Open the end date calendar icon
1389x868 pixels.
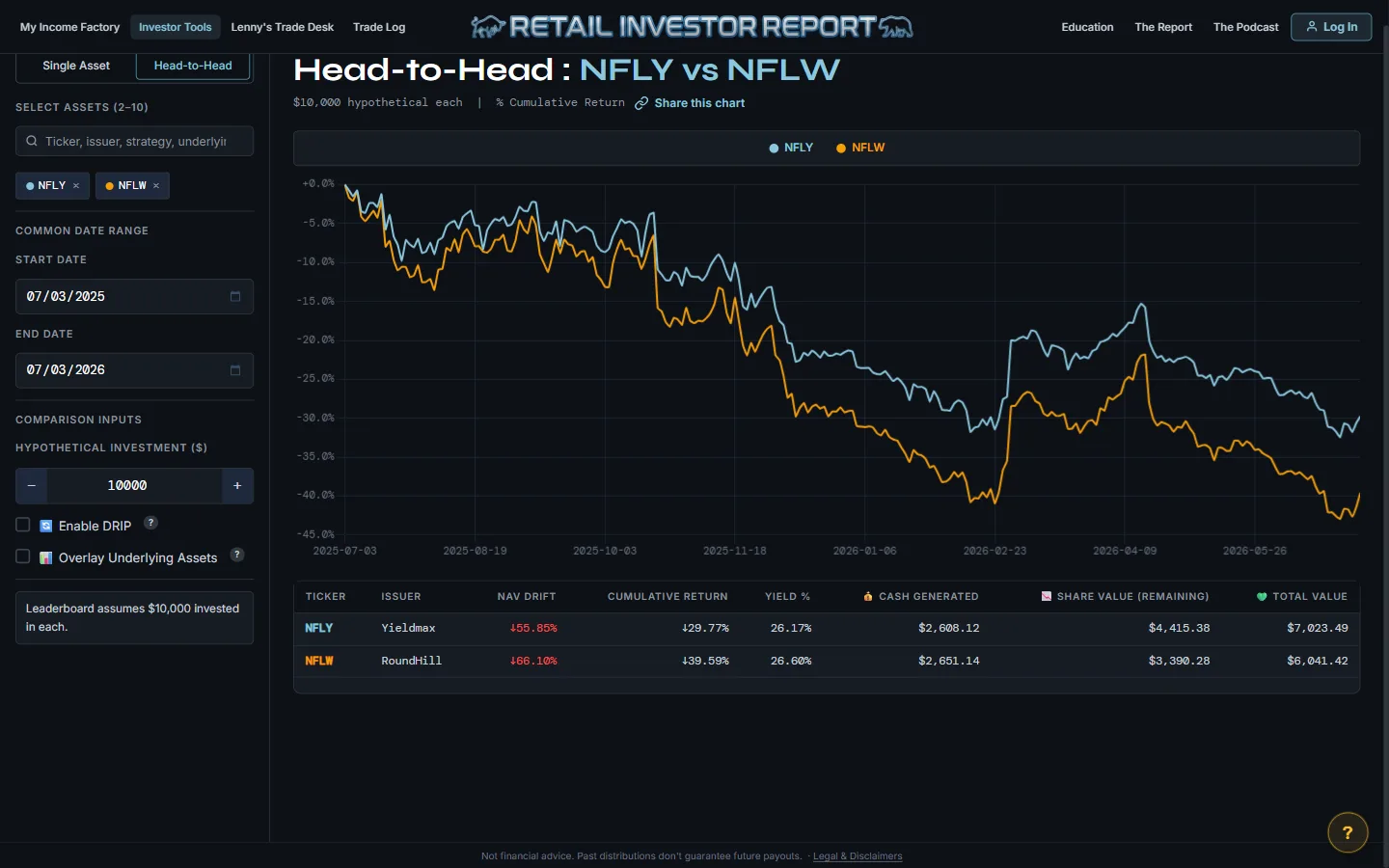point(235,369)
